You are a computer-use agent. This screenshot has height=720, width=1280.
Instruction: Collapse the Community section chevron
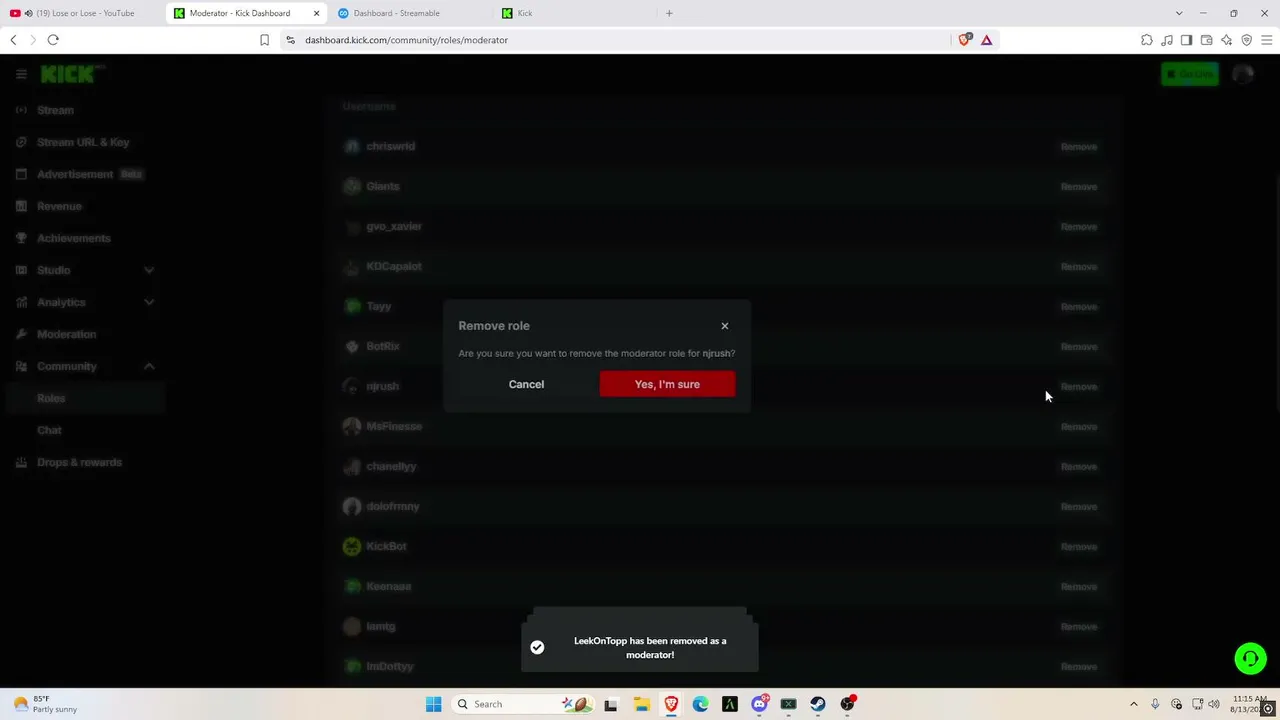pyautogui.click(x=149, y=366)
